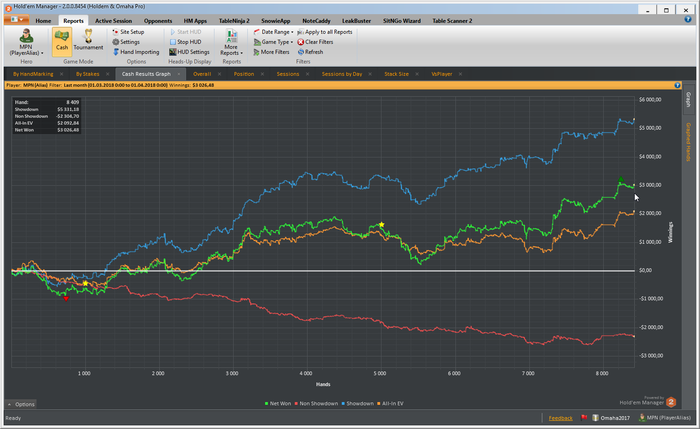Switch to the By Stakes report tab
The width and height of the screenshot is (700, 429).
click(88, 74)
